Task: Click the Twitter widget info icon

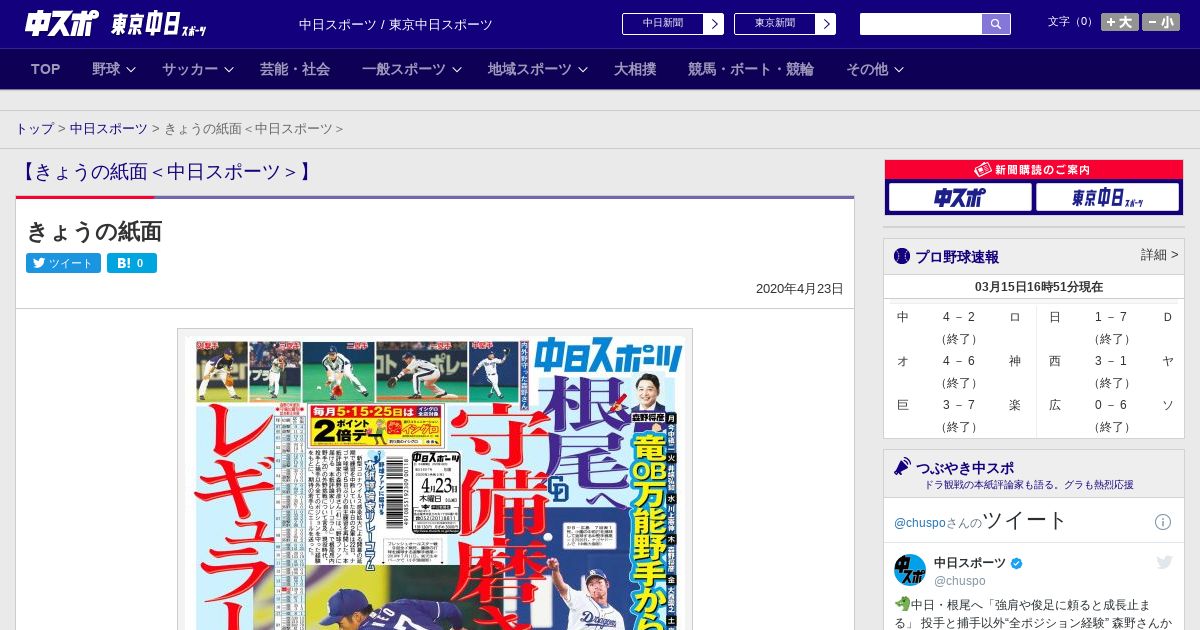Action: (1163, 522)
